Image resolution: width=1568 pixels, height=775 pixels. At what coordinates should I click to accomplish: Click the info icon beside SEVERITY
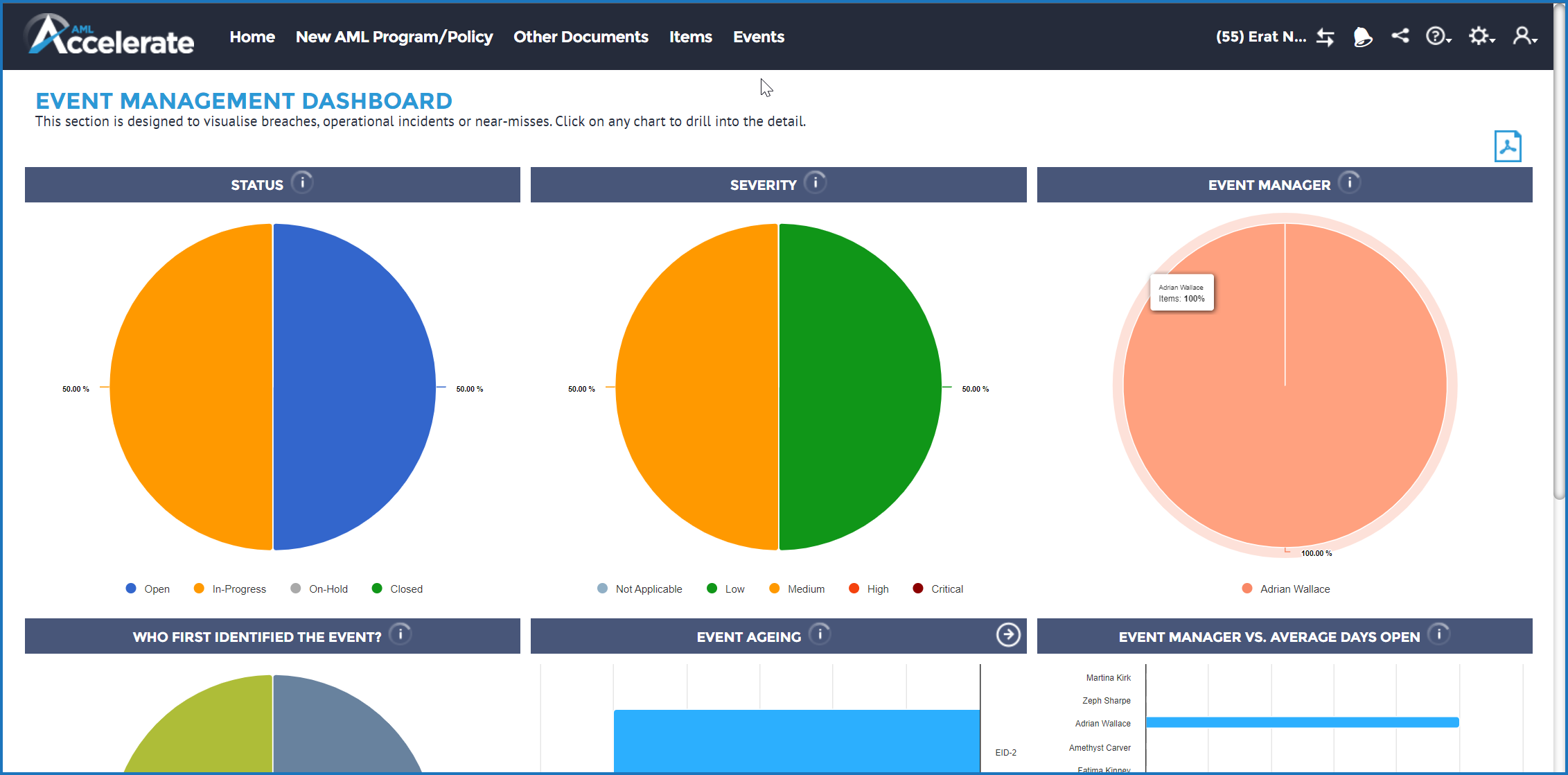pos(816,183)
